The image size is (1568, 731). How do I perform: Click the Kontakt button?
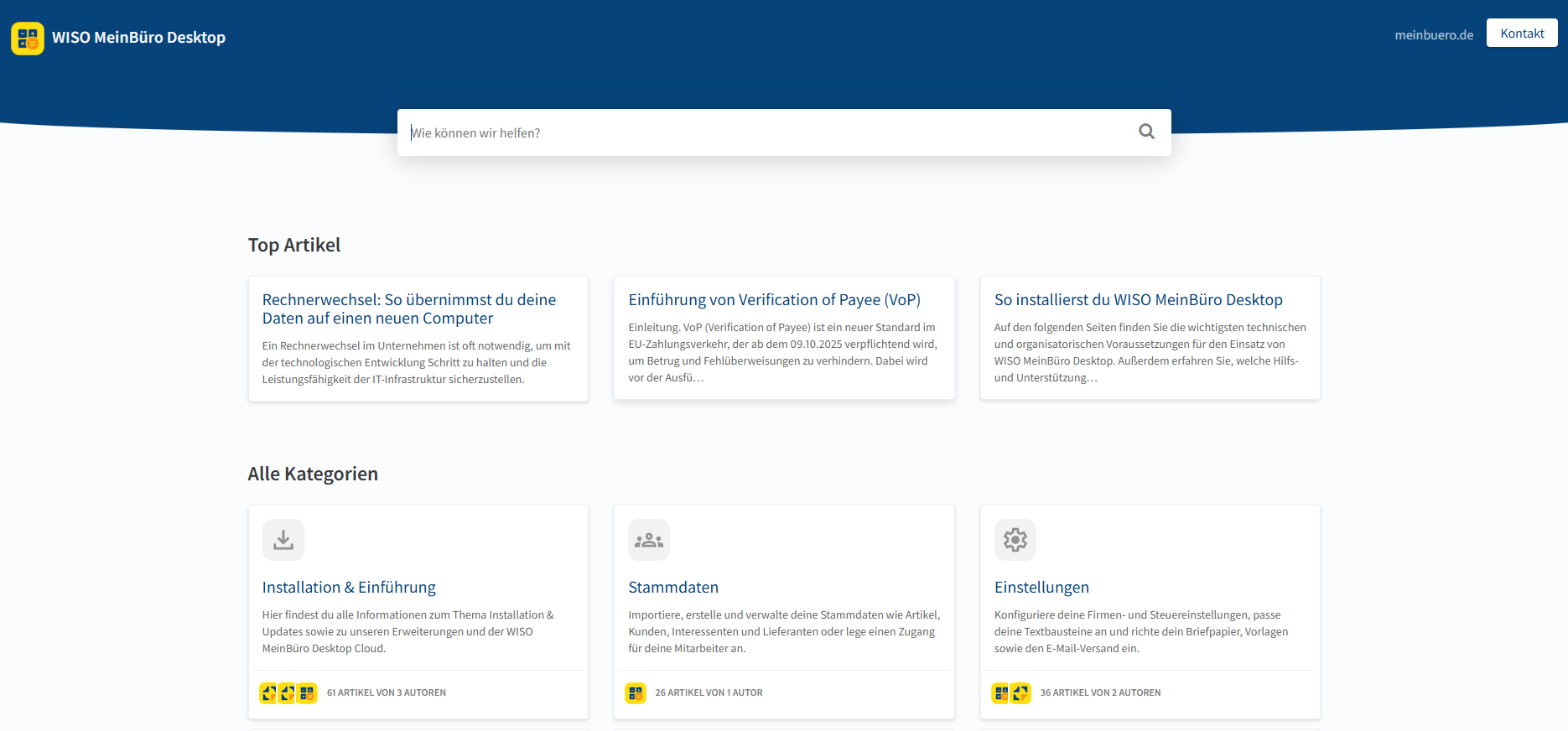coord(1522,33)
